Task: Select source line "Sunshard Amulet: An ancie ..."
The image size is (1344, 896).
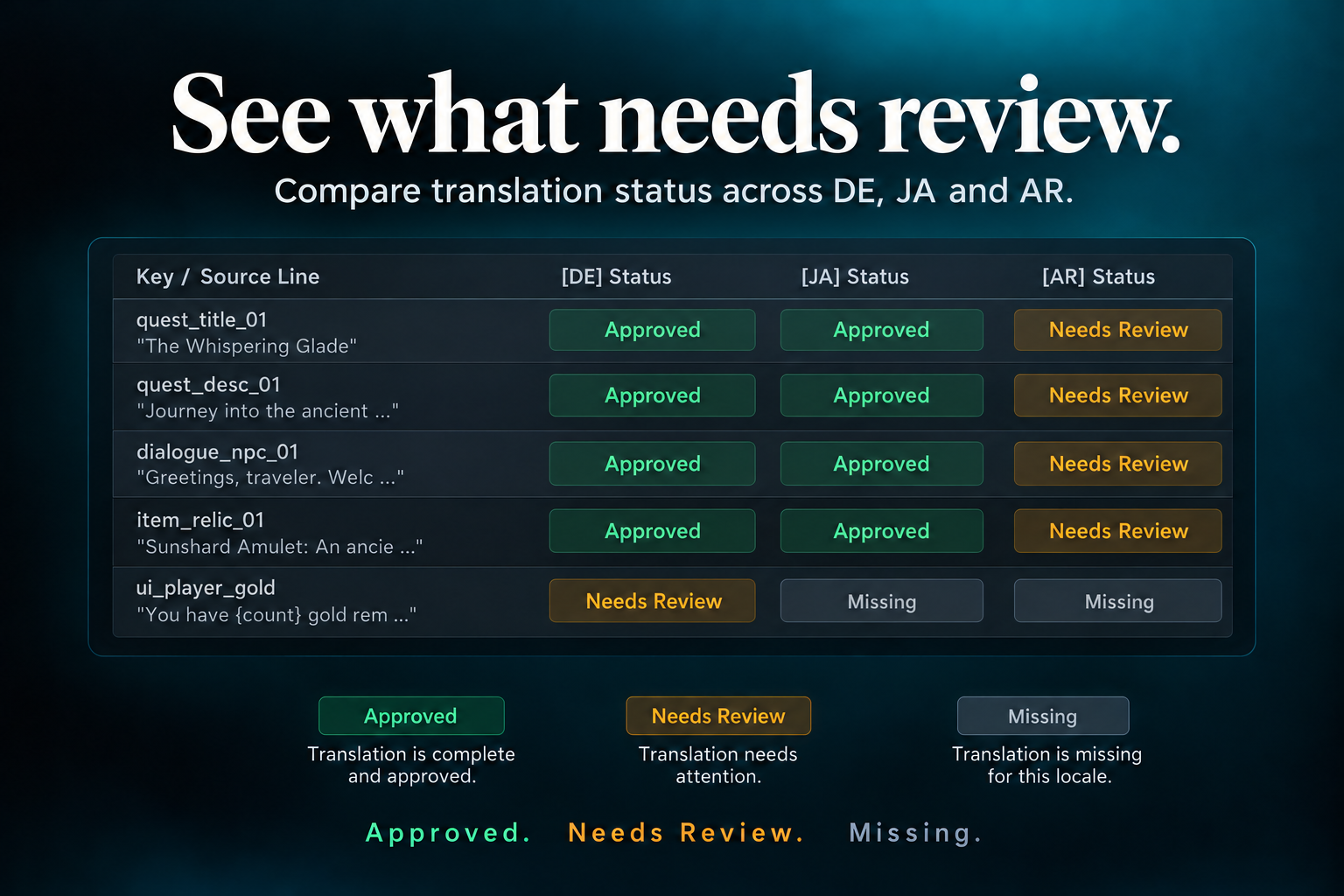Action: click(x=280, y=547)
